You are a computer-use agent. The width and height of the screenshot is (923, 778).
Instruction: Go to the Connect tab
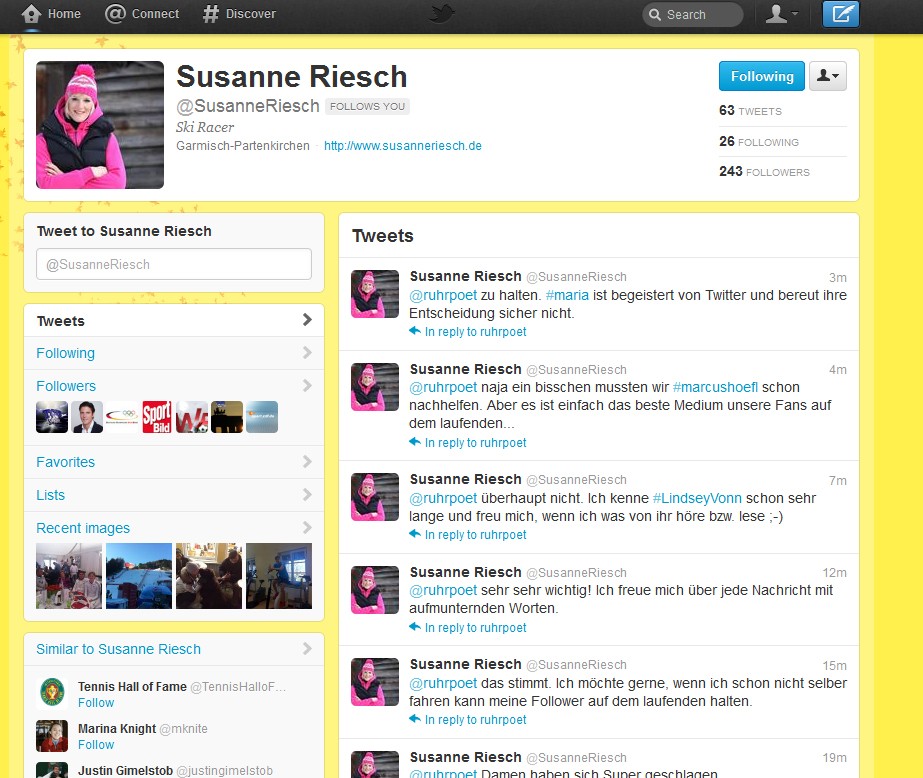click(142, 14)
